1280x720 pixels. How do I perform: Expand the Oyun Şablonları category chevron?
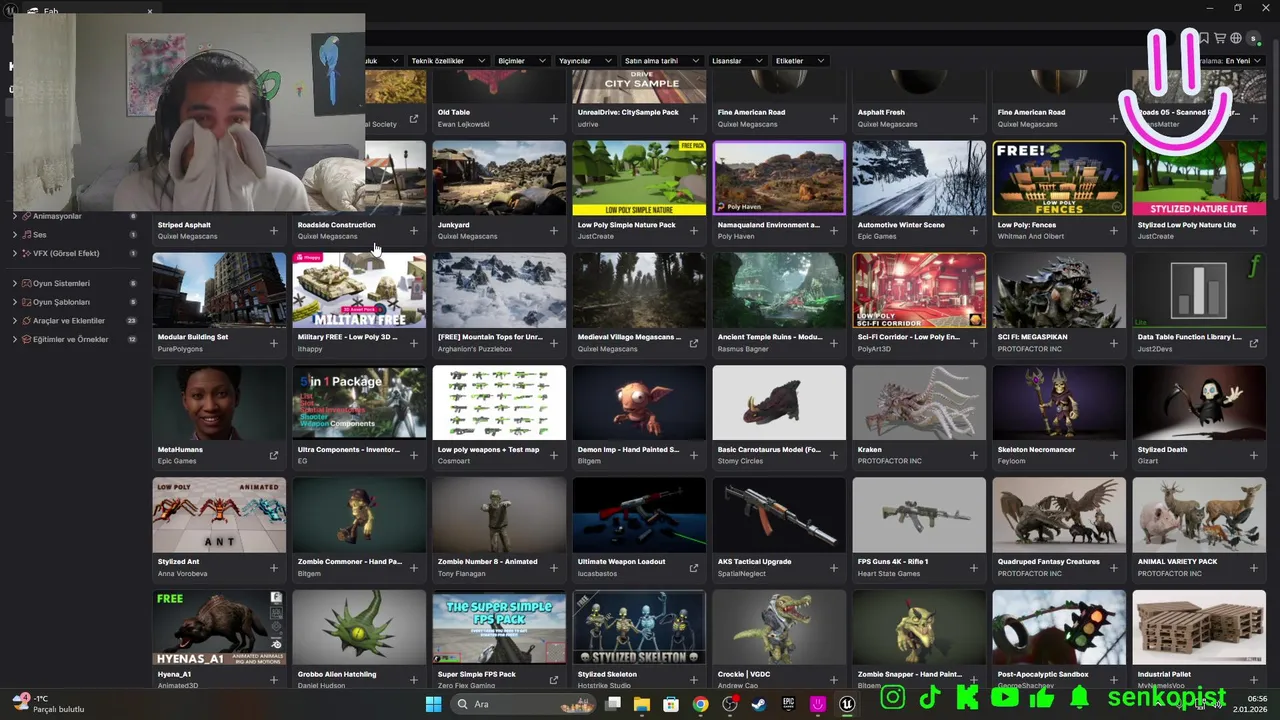[14, 302]
